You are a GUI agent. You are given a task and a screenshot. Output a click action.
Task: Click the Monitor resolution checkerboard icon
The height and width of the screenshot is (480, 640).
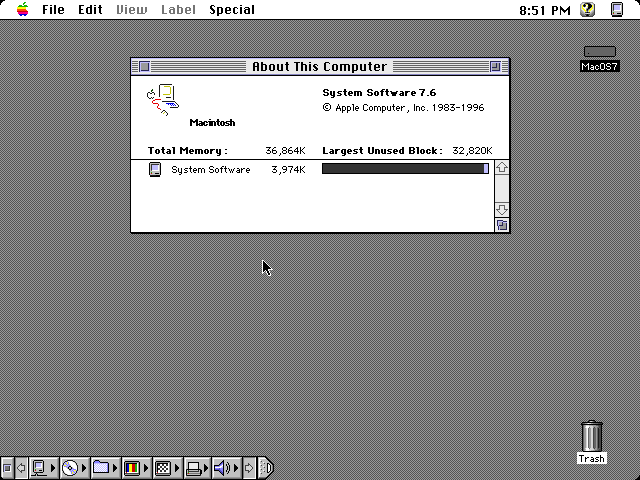[163, 468]
